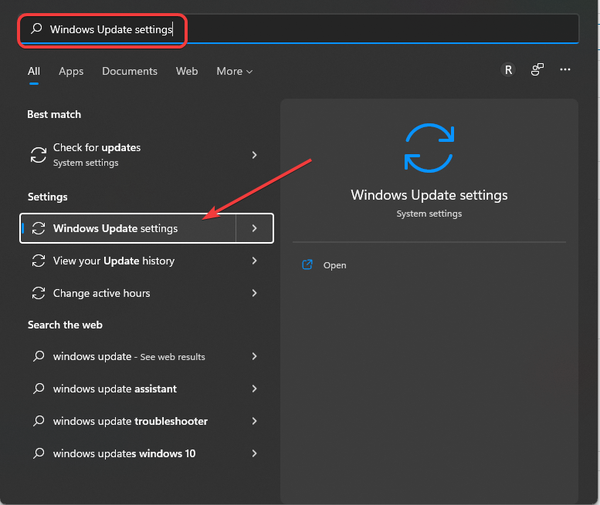600x505 pixels.
Task: Open the More dropdown filter
Action: (x=234, y=71)
